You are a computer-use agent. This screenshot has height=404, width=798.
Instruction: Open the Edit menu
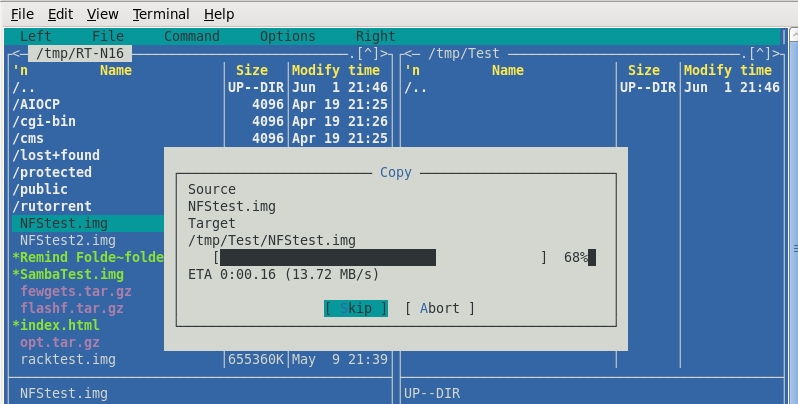(x=60, y=14)
